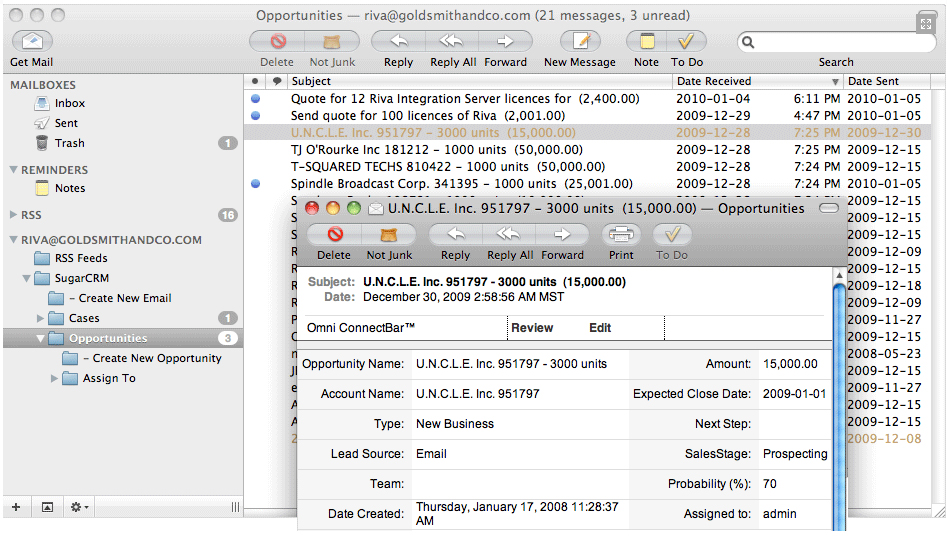Open the Trash mailbox

[69, 143]
